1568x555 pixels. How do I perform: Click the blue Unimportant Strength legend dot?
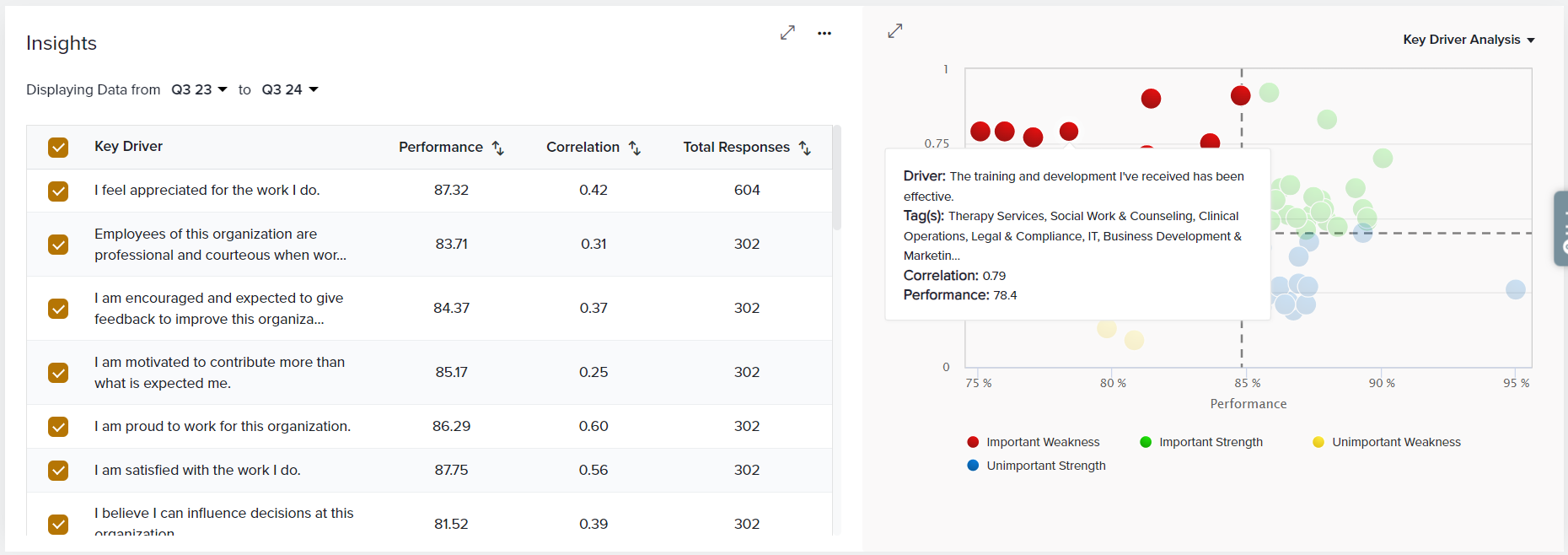[973, 466]
